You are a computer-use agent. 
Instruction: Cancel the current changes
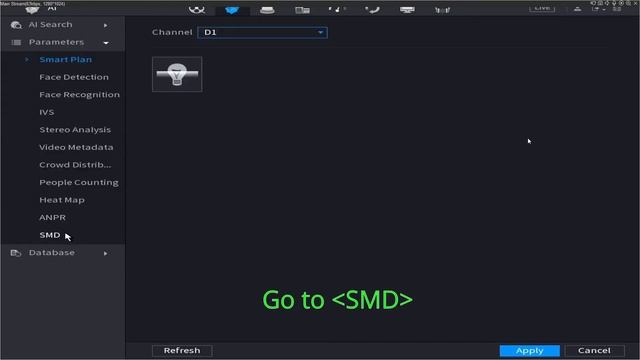click(x=594, y=351)
